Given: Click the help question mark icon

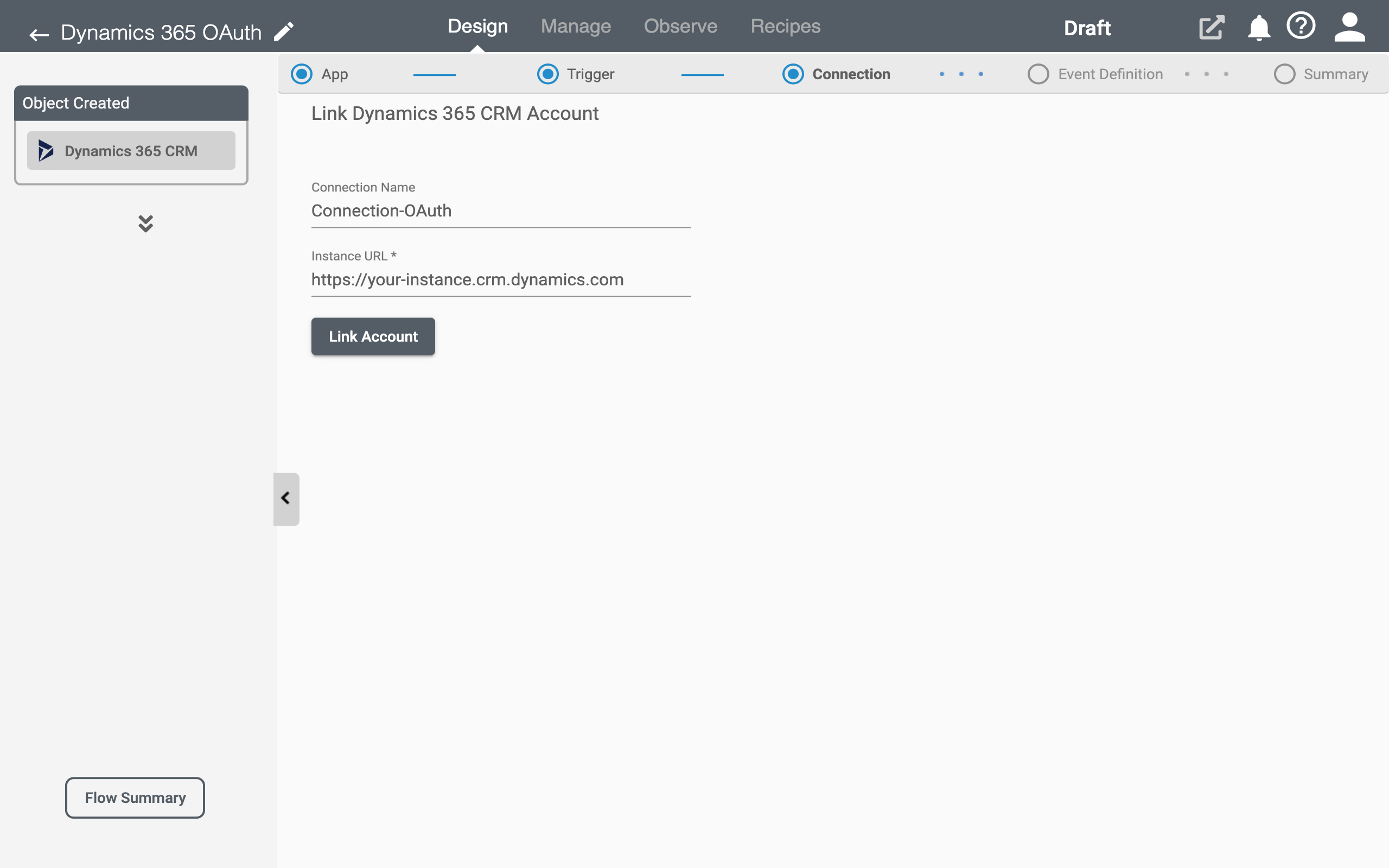Looking at the screenshot, I should coord(1301,26).
